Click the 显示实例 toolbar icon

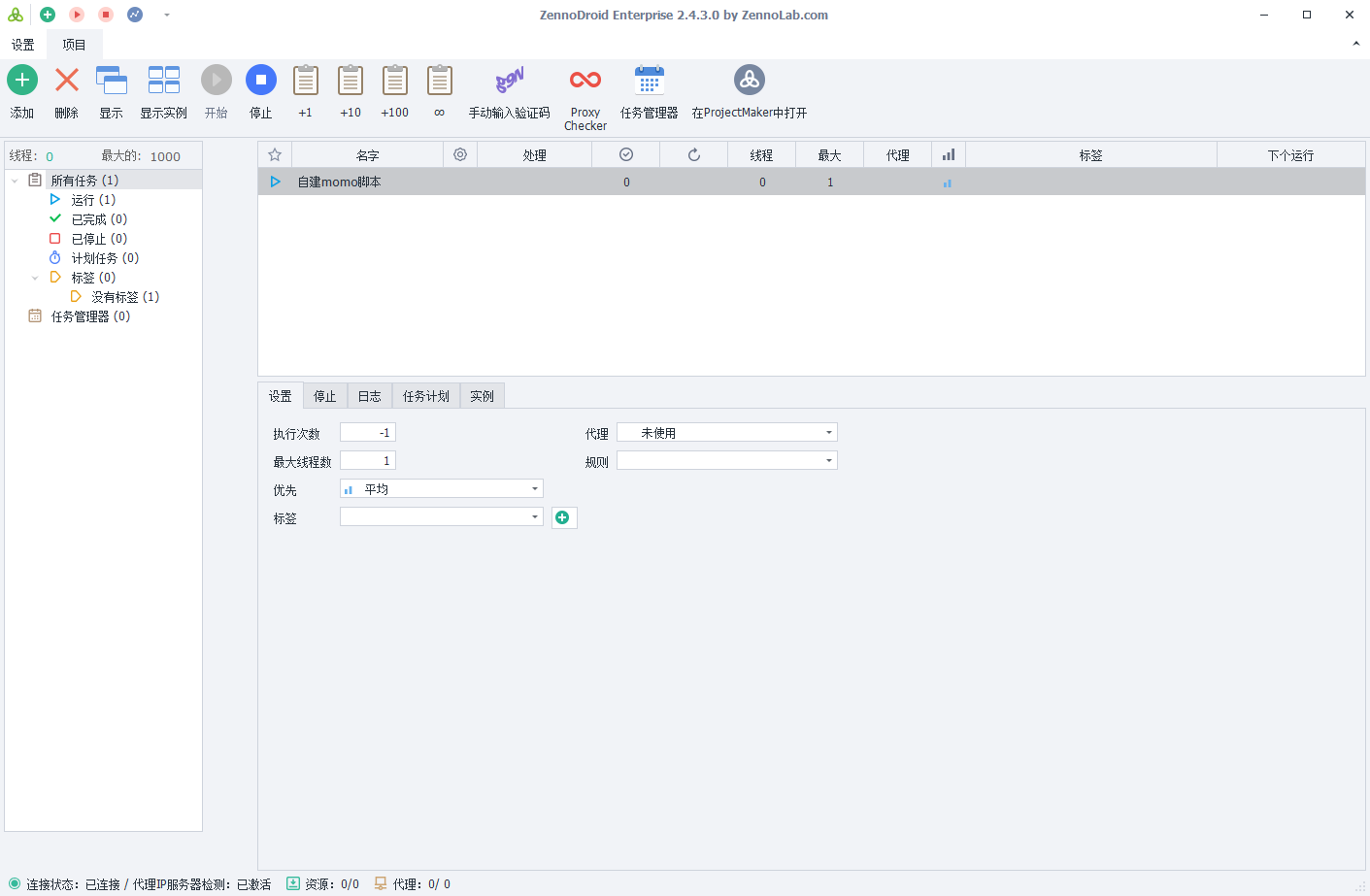pyautogui.click(x=164, y=80)
